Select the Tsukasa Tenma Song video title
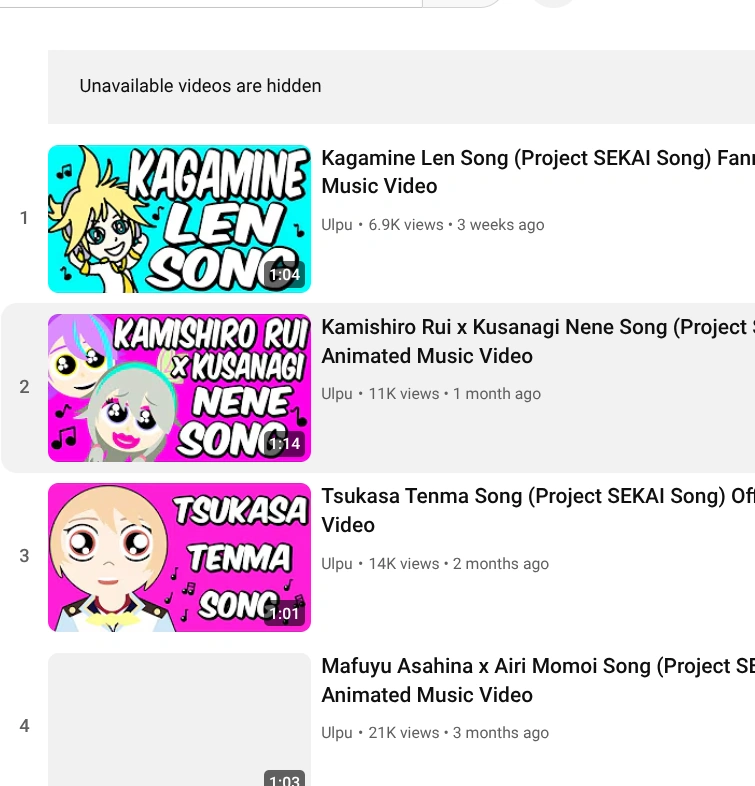 pyautogui.click(x=538, y=510)
